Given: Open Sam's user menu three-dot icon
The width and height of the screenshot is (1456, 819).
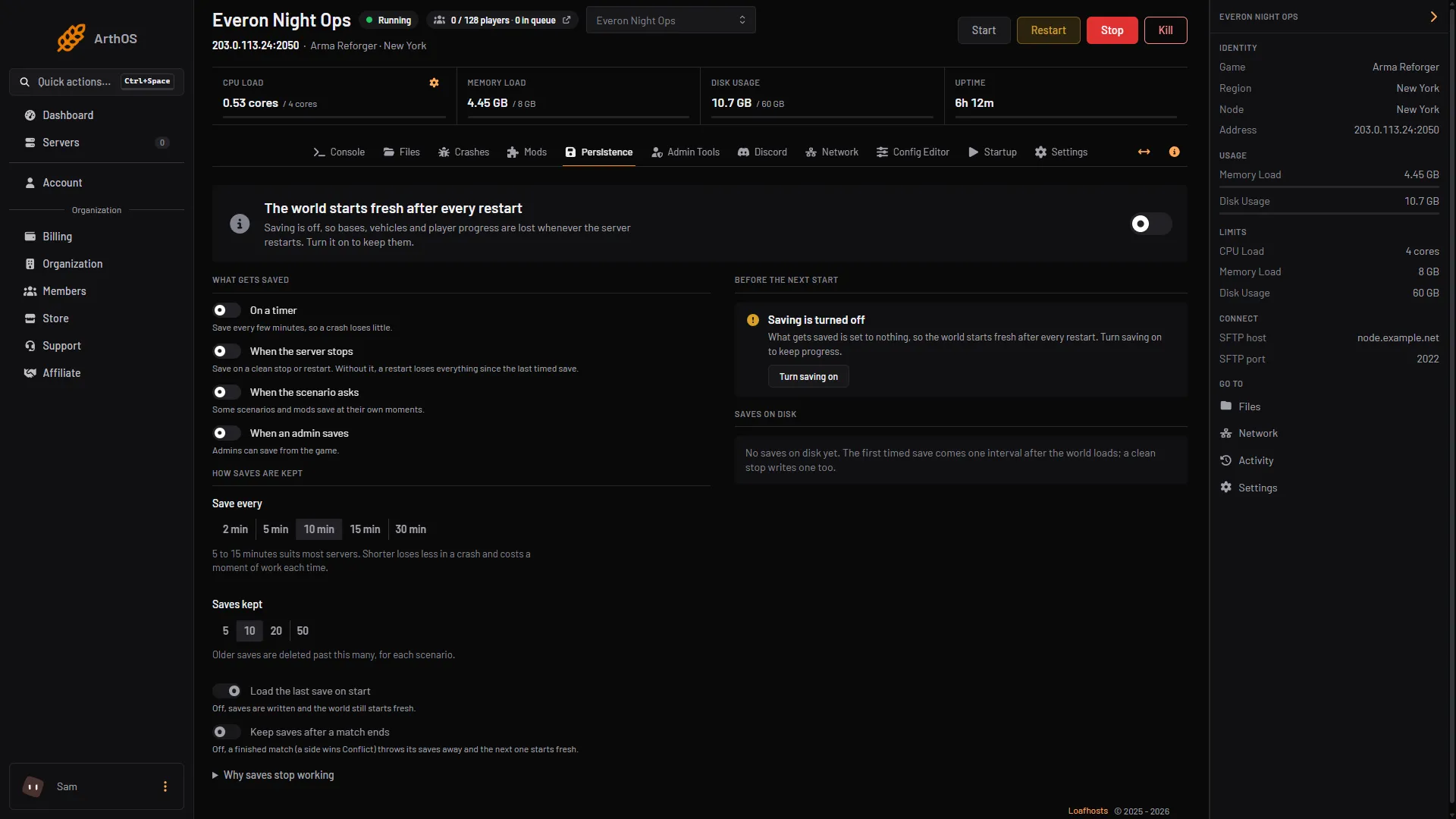Looking at the screenshot, I should coord(165,786).
